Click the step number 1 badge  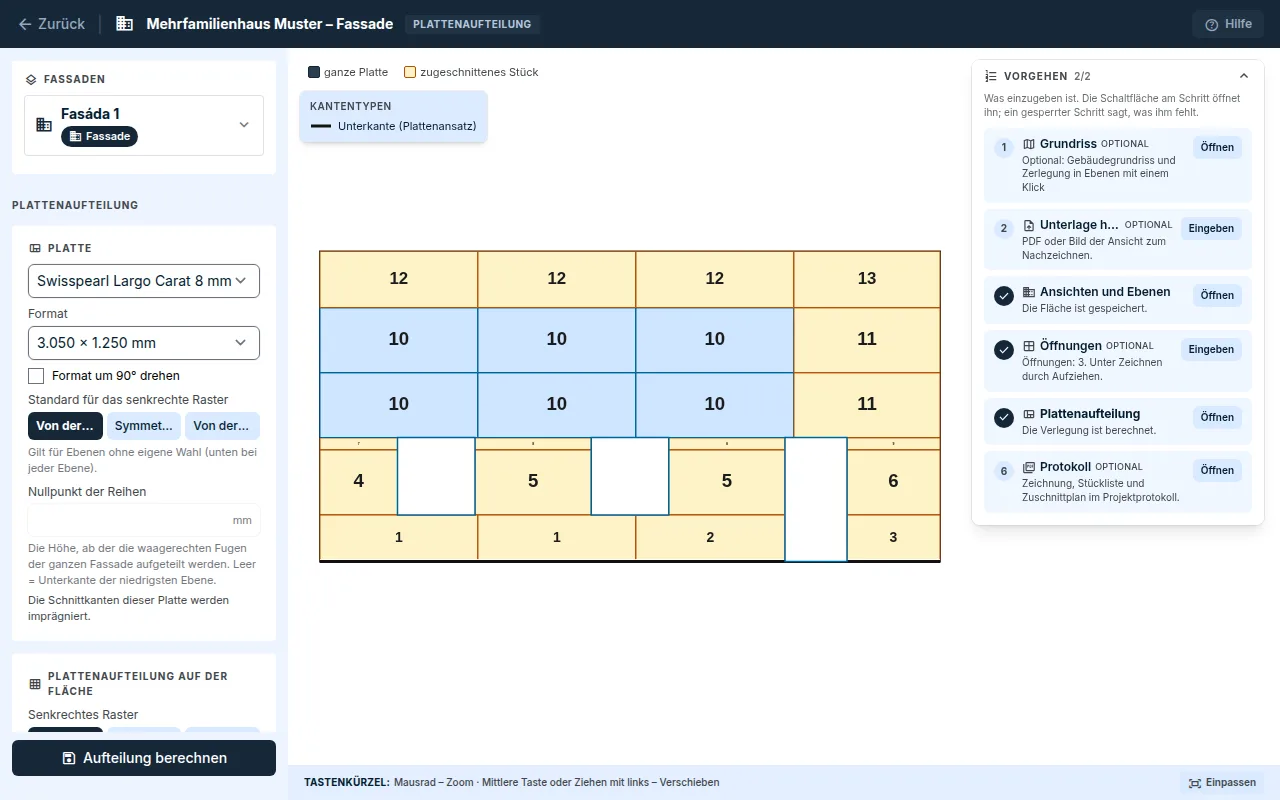[1004, 148]
